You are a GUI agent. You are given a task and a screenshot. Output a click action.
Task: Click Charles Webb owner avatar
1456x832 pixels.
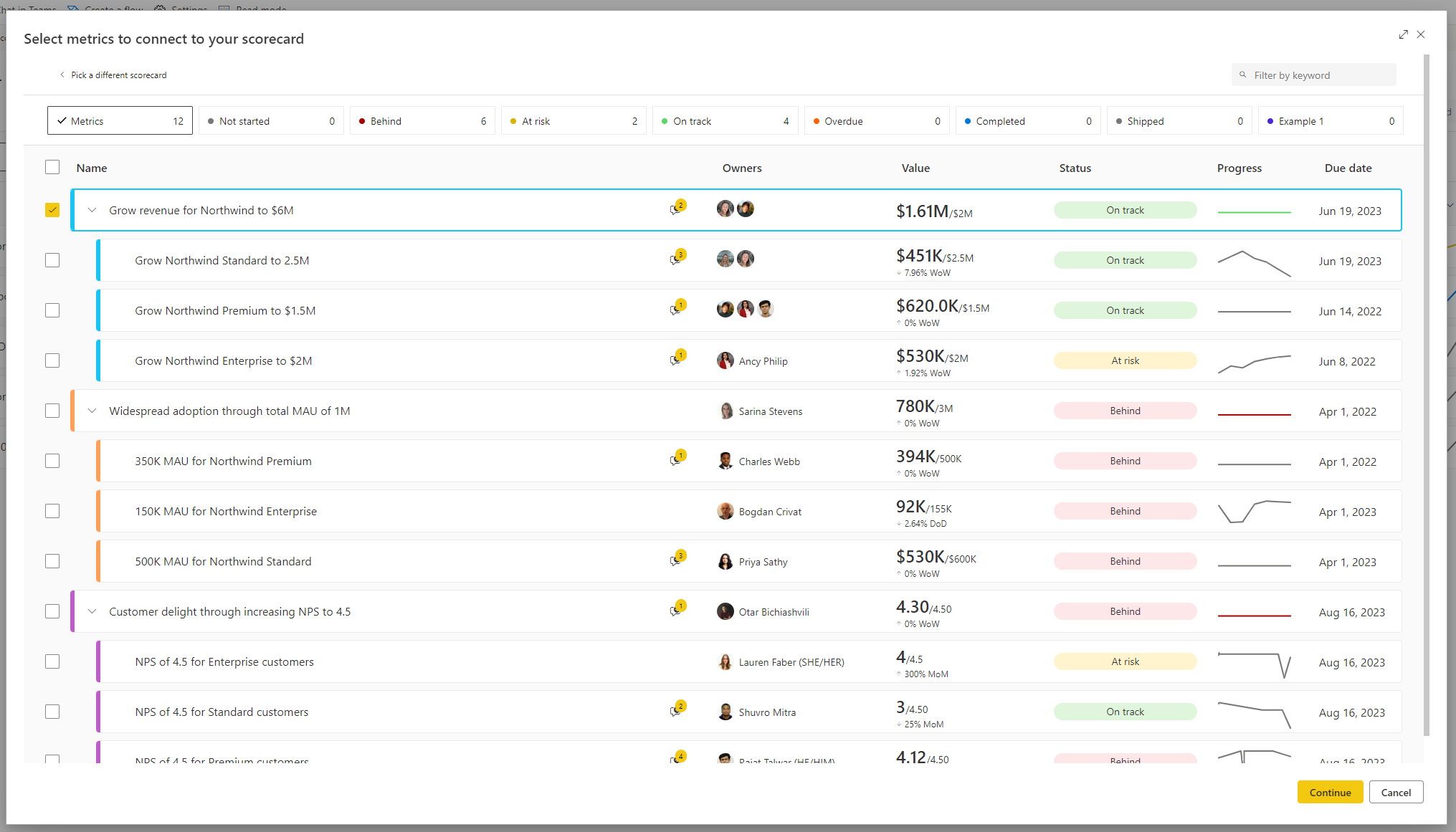725,461
